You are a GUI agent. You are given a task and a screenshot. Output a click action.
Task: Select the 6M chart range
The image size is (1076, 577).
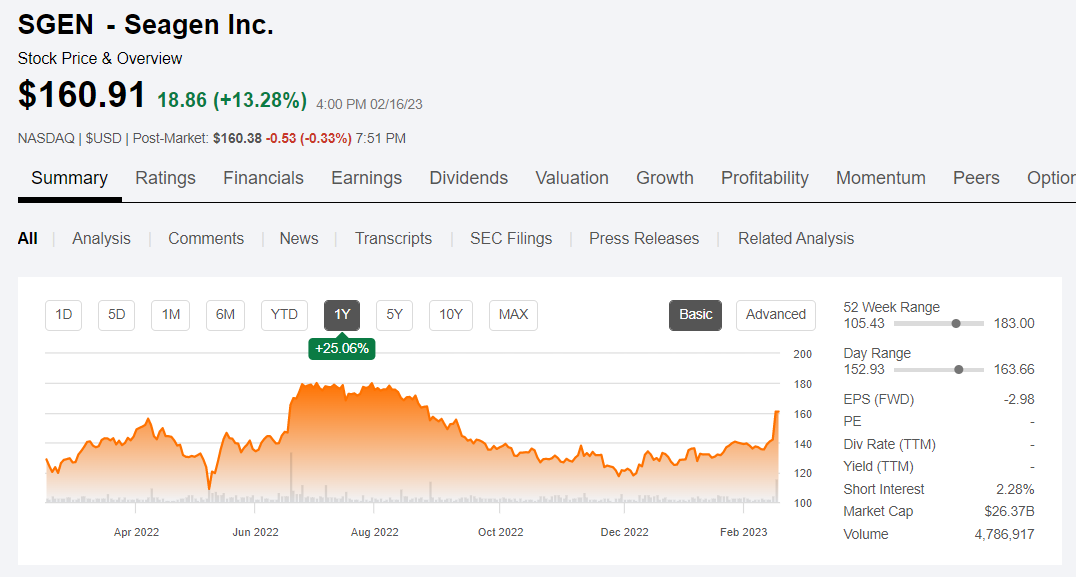[225, 315]
